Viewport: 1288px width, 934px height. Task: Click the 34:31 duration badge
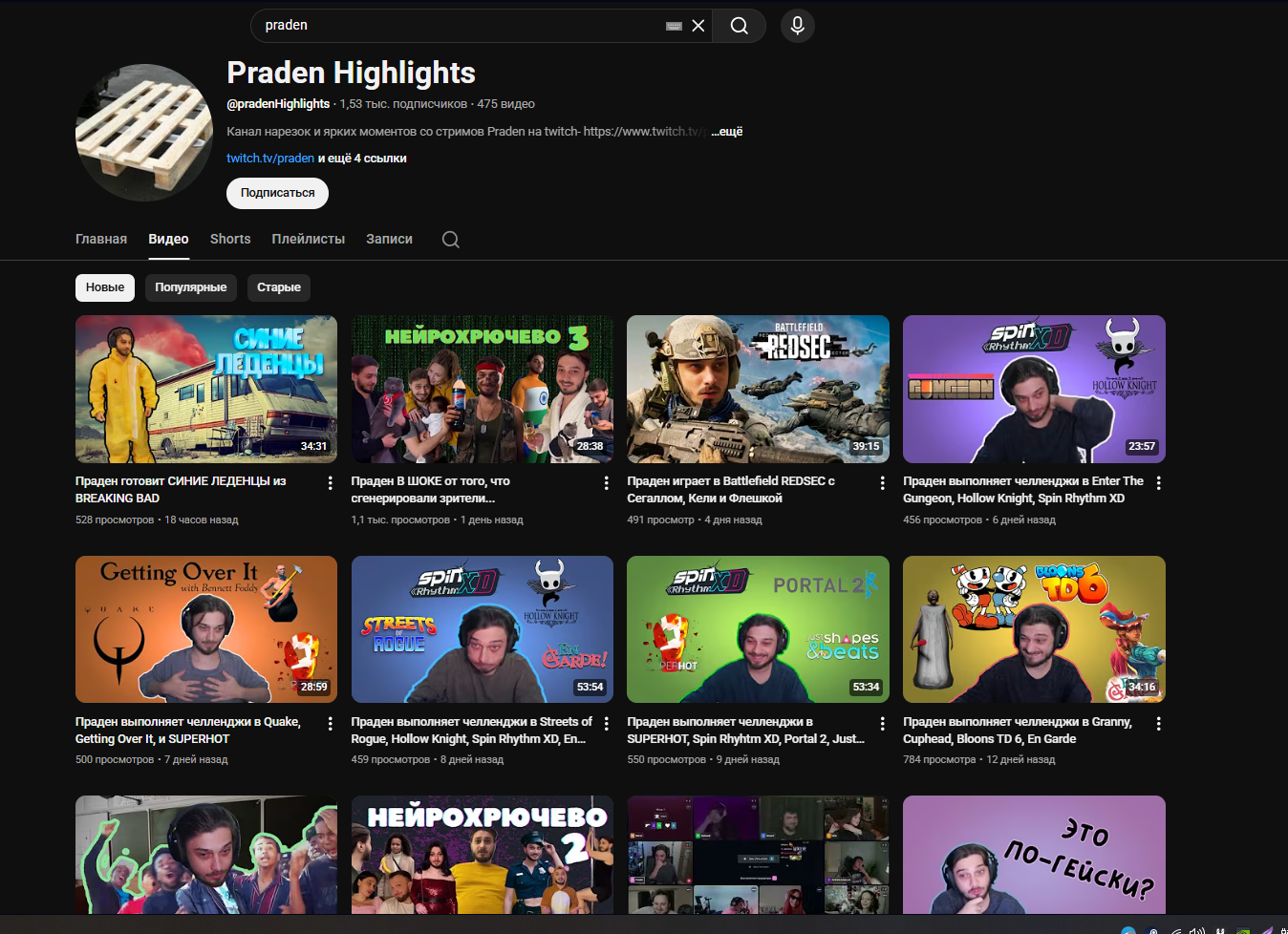[x=313, y=446]
